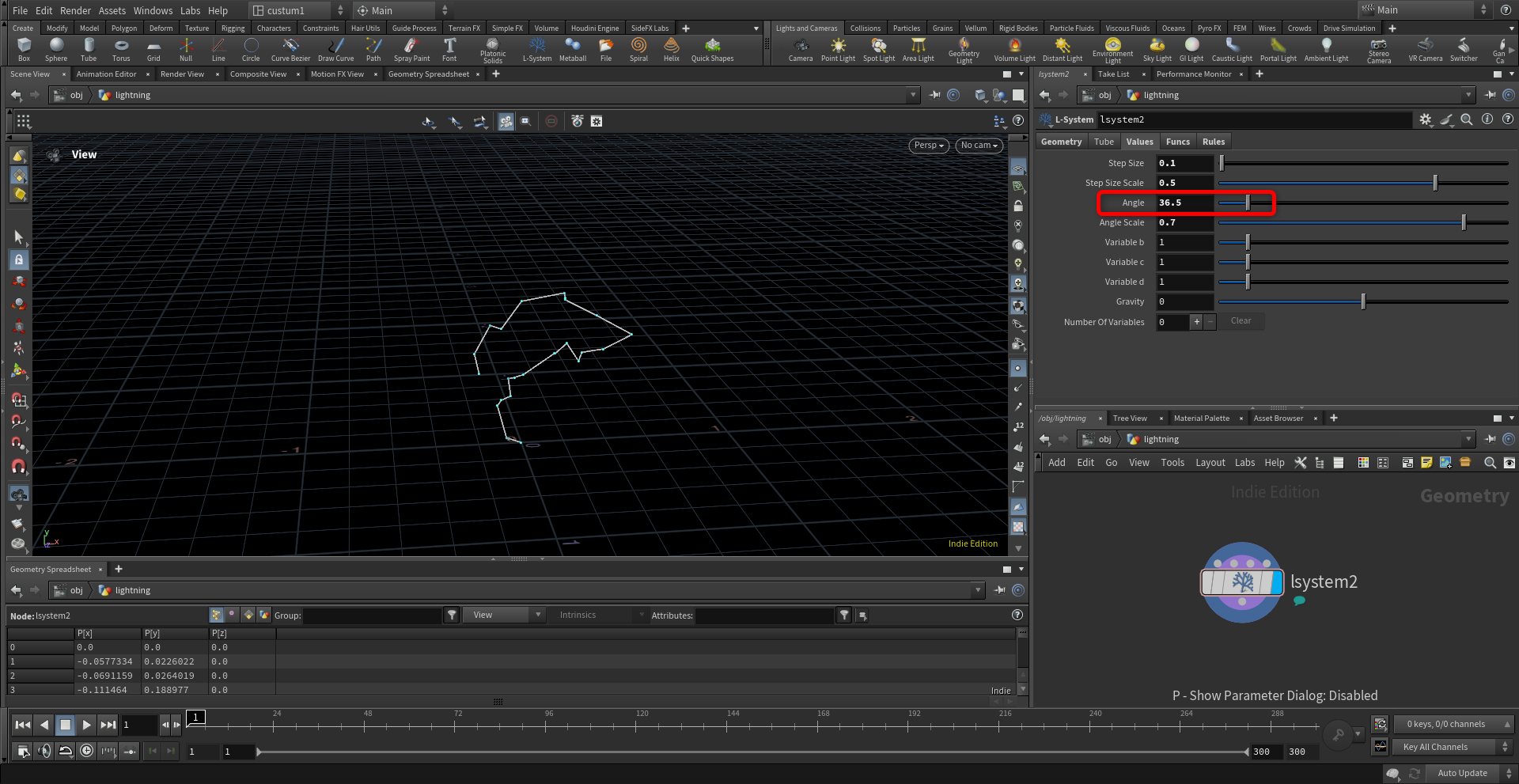The image size is (1519, 784).
Task: Click the Torus shelf tool
Action: pyautogui.click(x=121, y=49)
